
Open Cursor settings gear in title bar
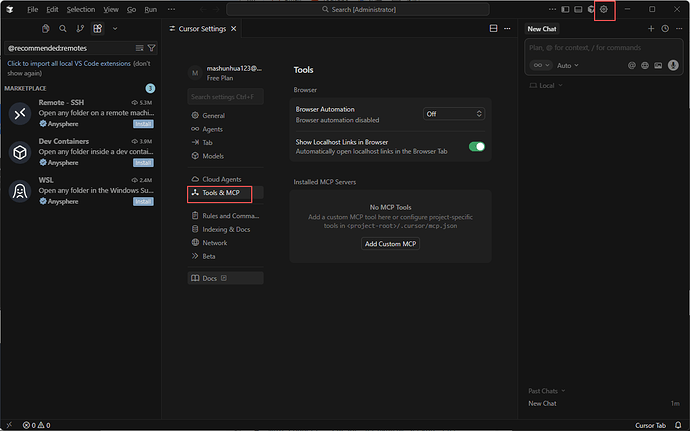click(604, 10)
